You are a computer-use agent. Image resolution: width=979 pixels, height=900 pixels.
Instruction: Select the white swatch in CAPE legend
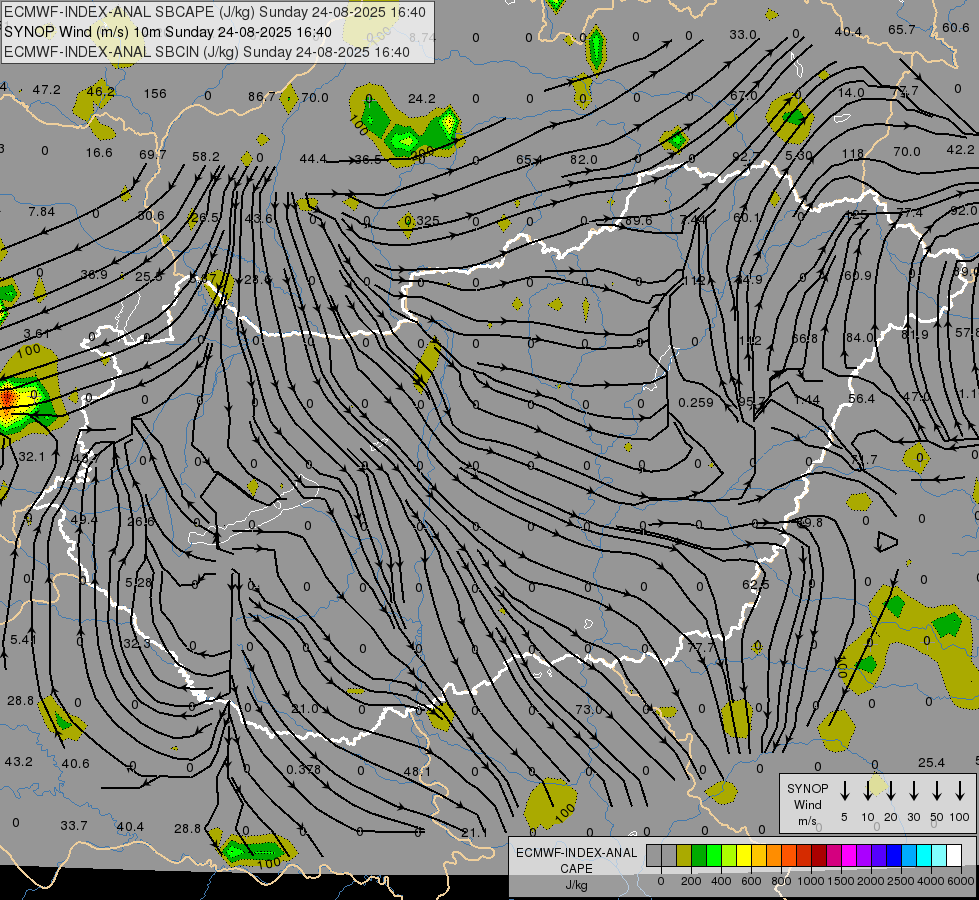954,855
